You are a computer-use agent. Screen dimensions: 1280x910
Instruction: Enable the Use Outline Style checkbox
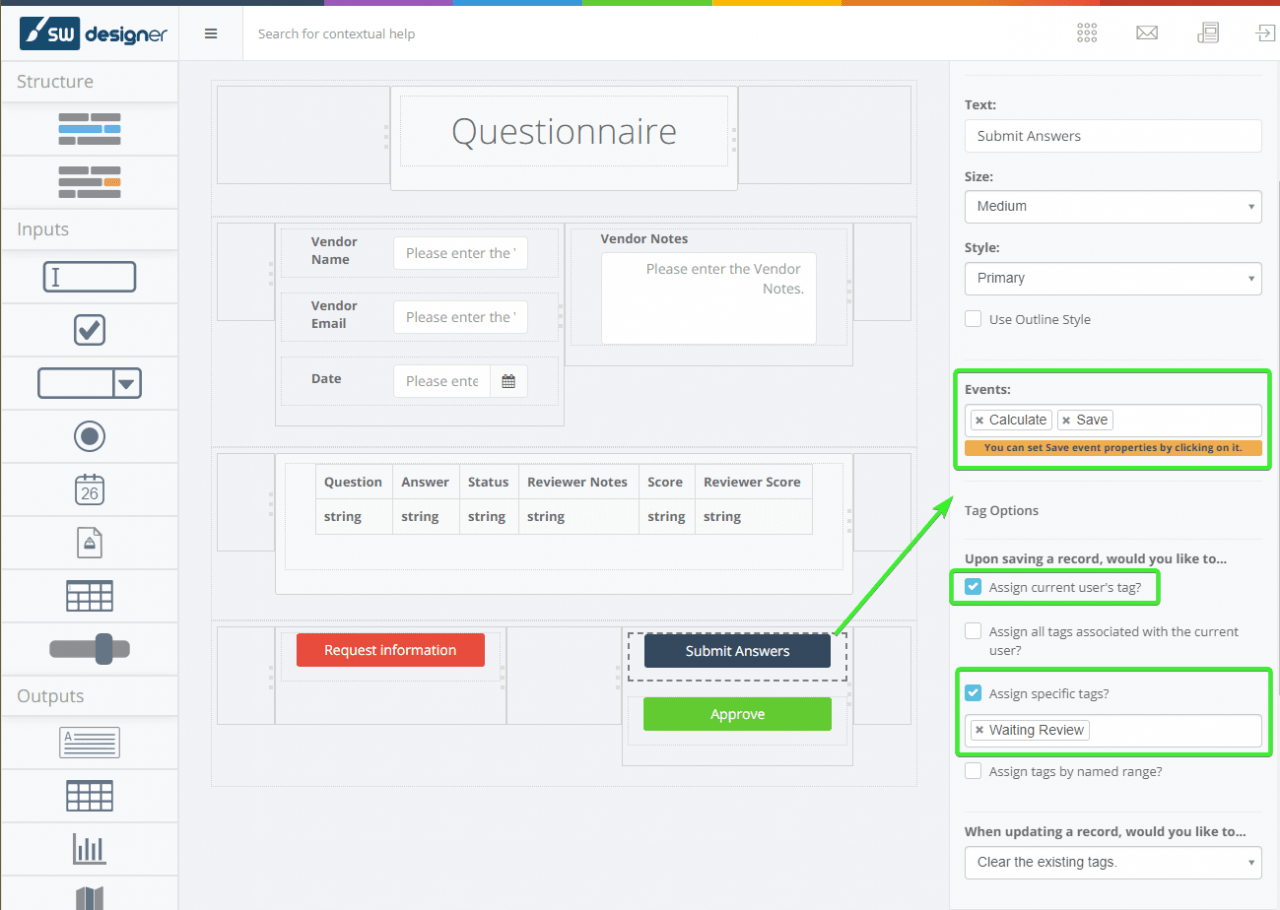973,318
